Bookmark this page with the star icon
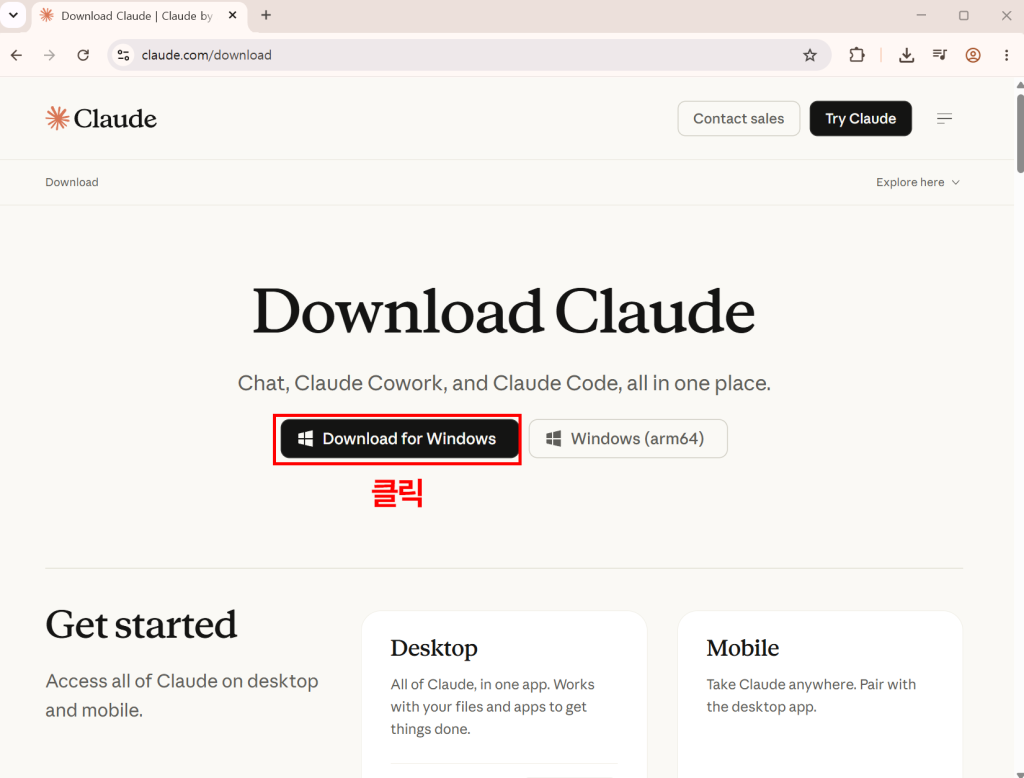The height and width of the screenshot is (778, 1024). [810, 56]
